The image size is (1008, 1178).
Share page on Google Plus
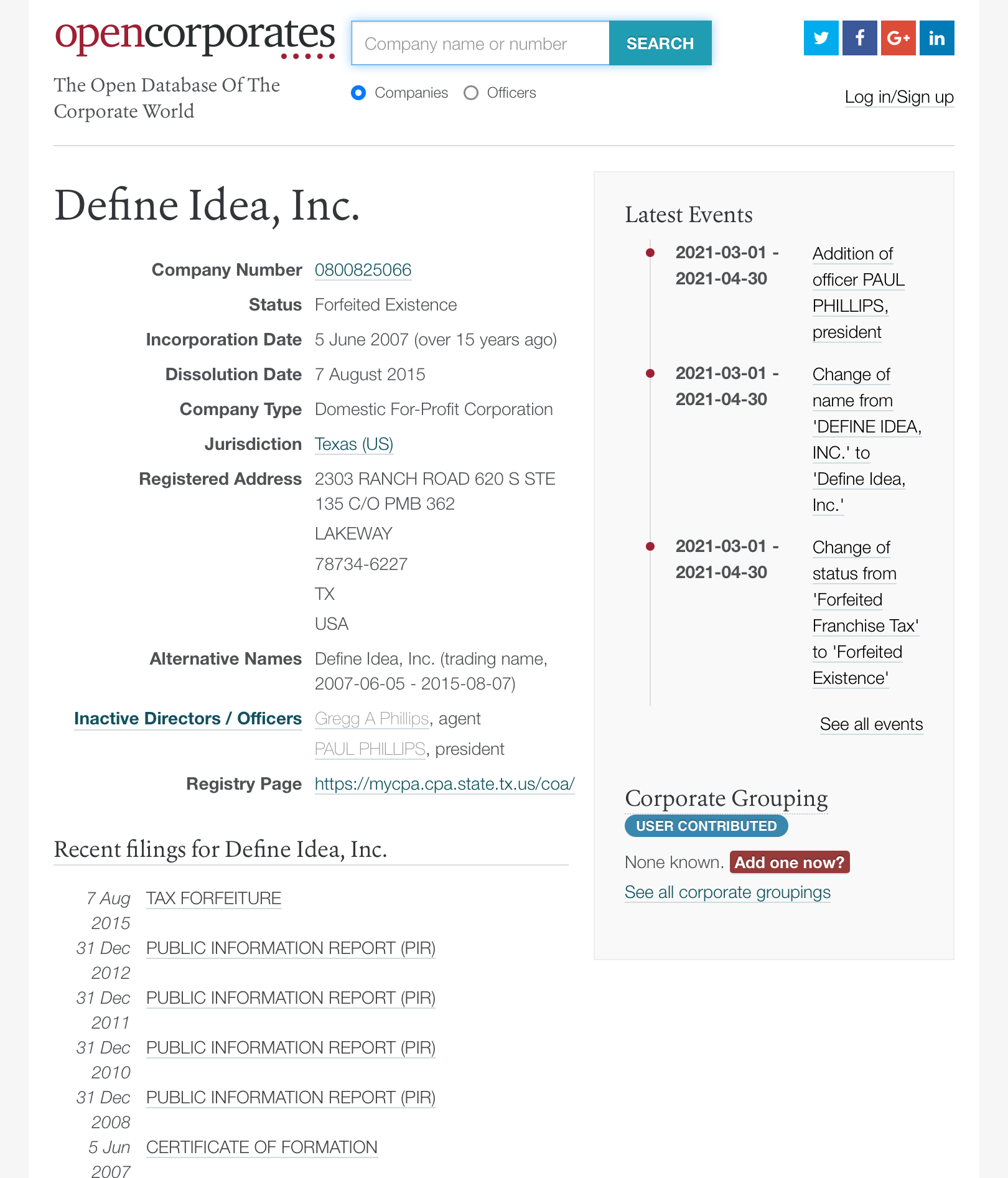coord(898,38)
